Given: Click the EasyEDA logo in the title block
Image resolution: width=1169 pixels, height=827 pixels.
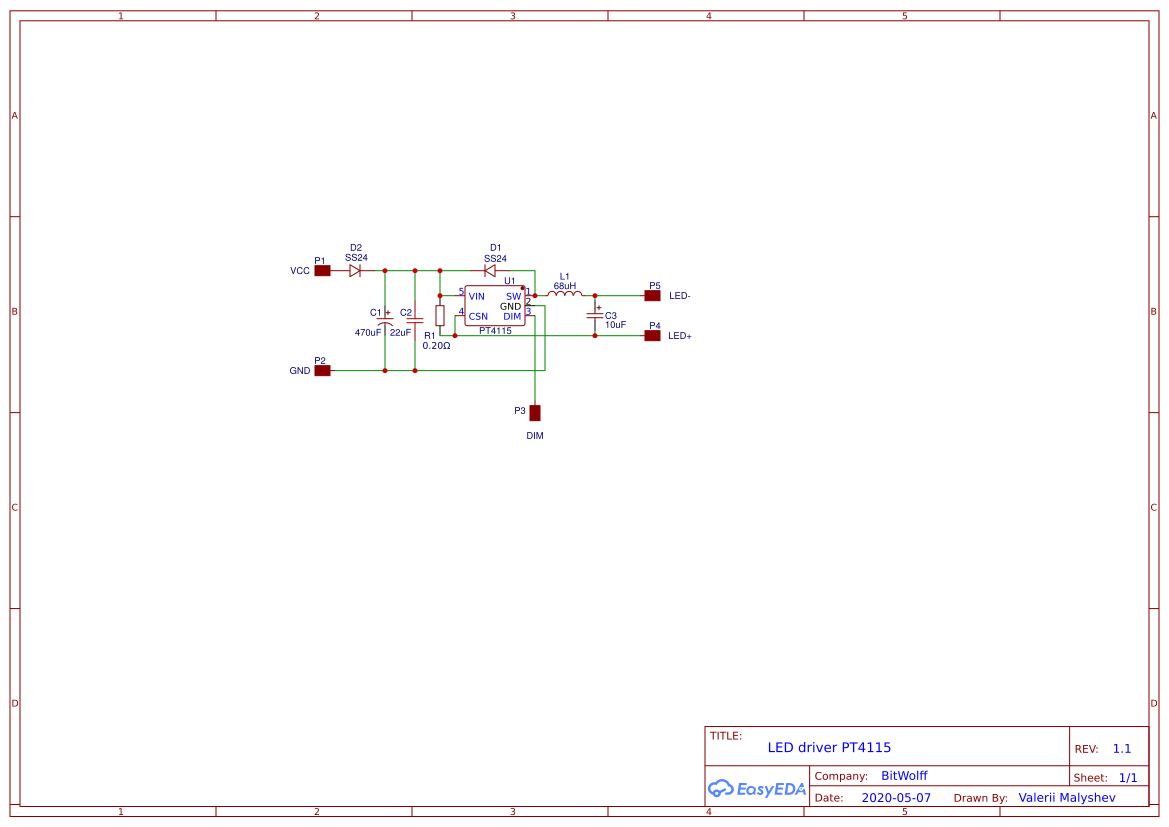Looking at the screenshot, I should 757,789.
